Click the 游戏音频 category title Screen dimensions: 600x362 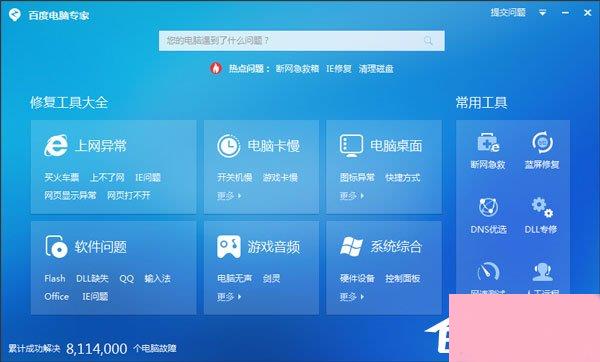pos(274,247)
